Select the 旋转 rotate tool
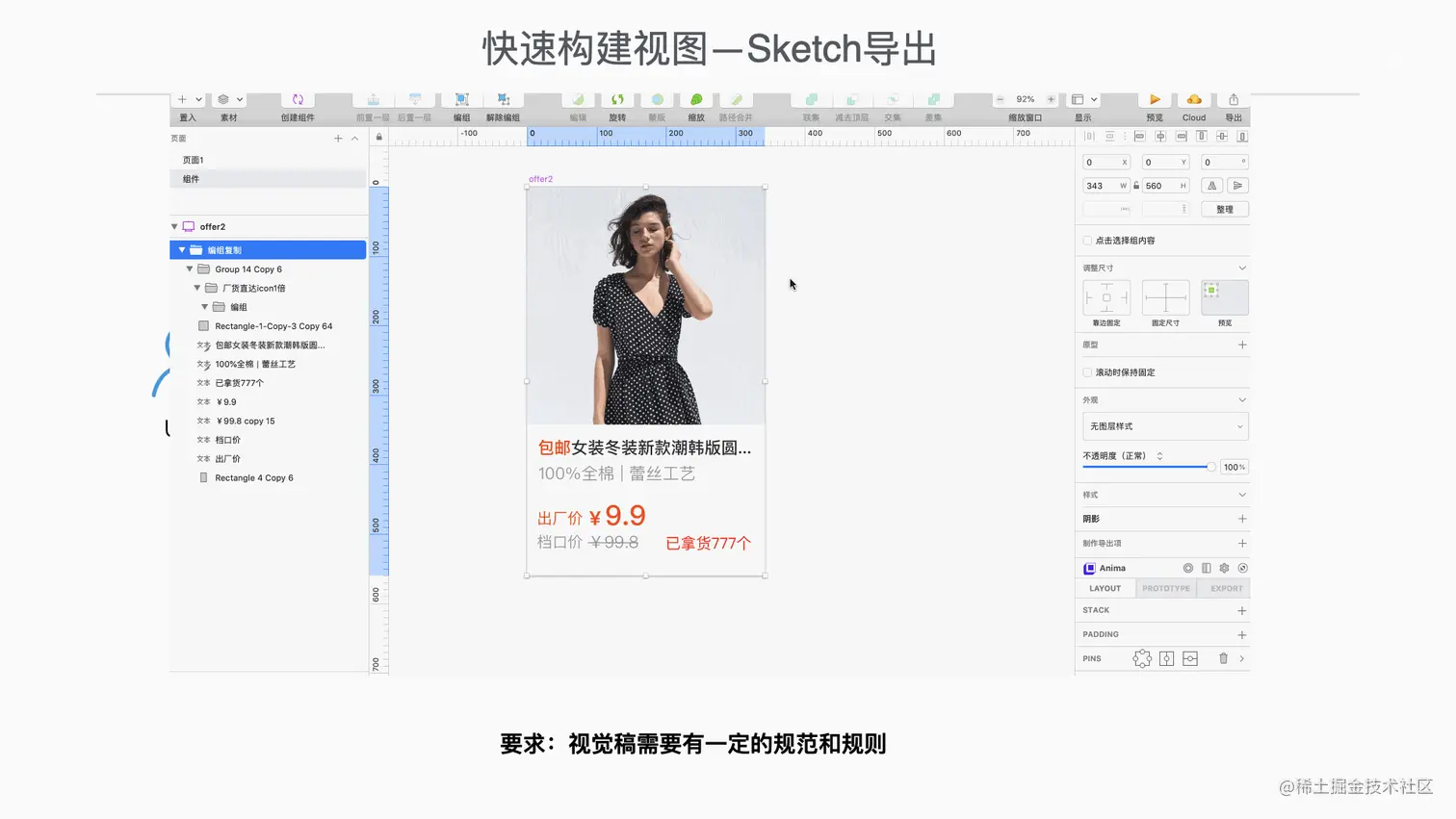This screenshot has width=1456, height=819. click(617, 100)
